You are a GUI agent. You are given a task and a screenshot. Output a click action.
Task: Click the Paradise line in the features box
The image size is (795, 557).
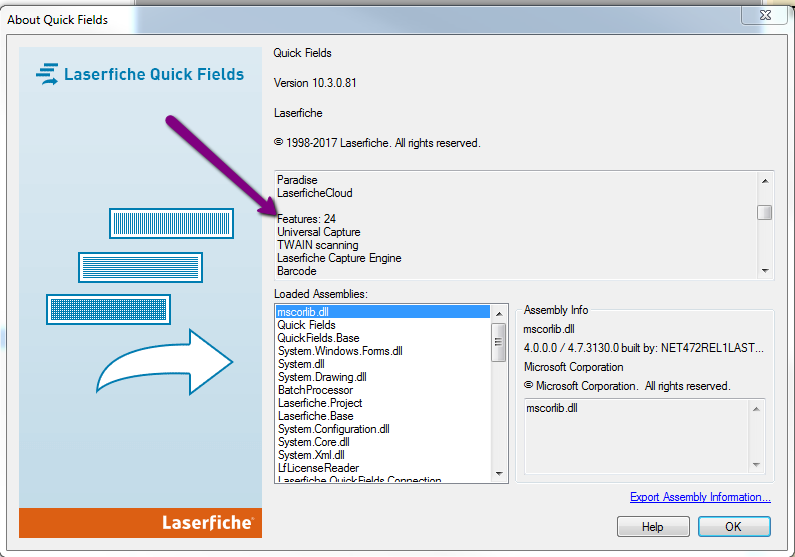pos(297,180)
